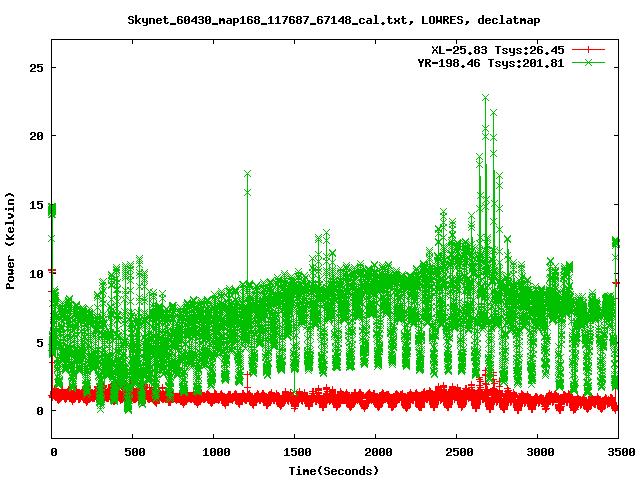Select the YR-198.46 Tsys:201.81 legend label
Viewport: 640px width, 480px height.
pos(491,63)
